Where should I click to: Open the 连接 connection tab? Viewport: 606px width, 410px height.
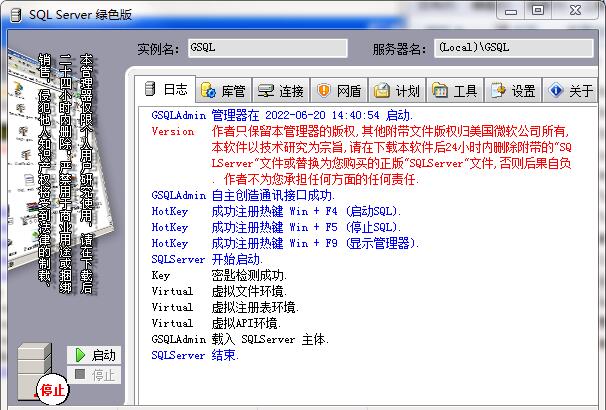(x=281, y=91)
